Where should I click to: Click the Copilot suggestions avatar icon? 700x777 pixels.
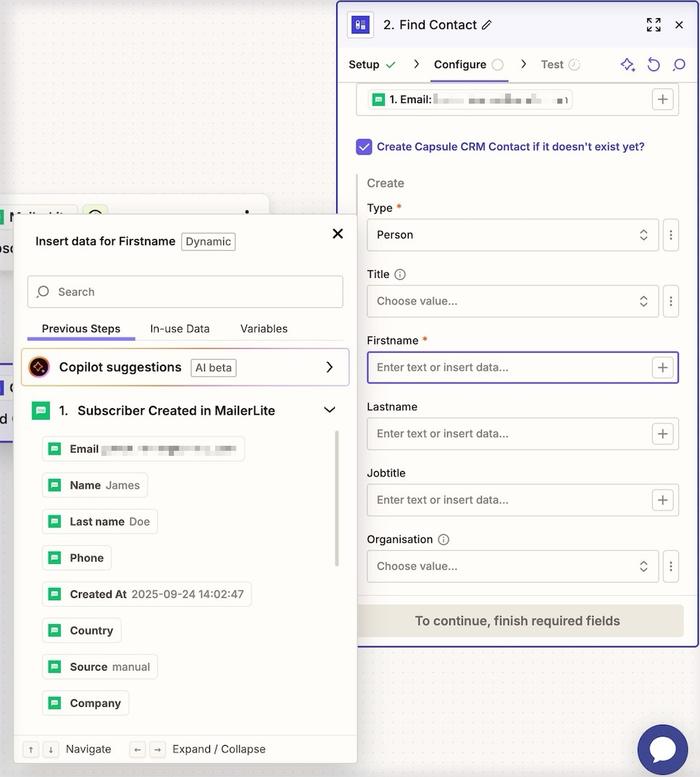39,367
